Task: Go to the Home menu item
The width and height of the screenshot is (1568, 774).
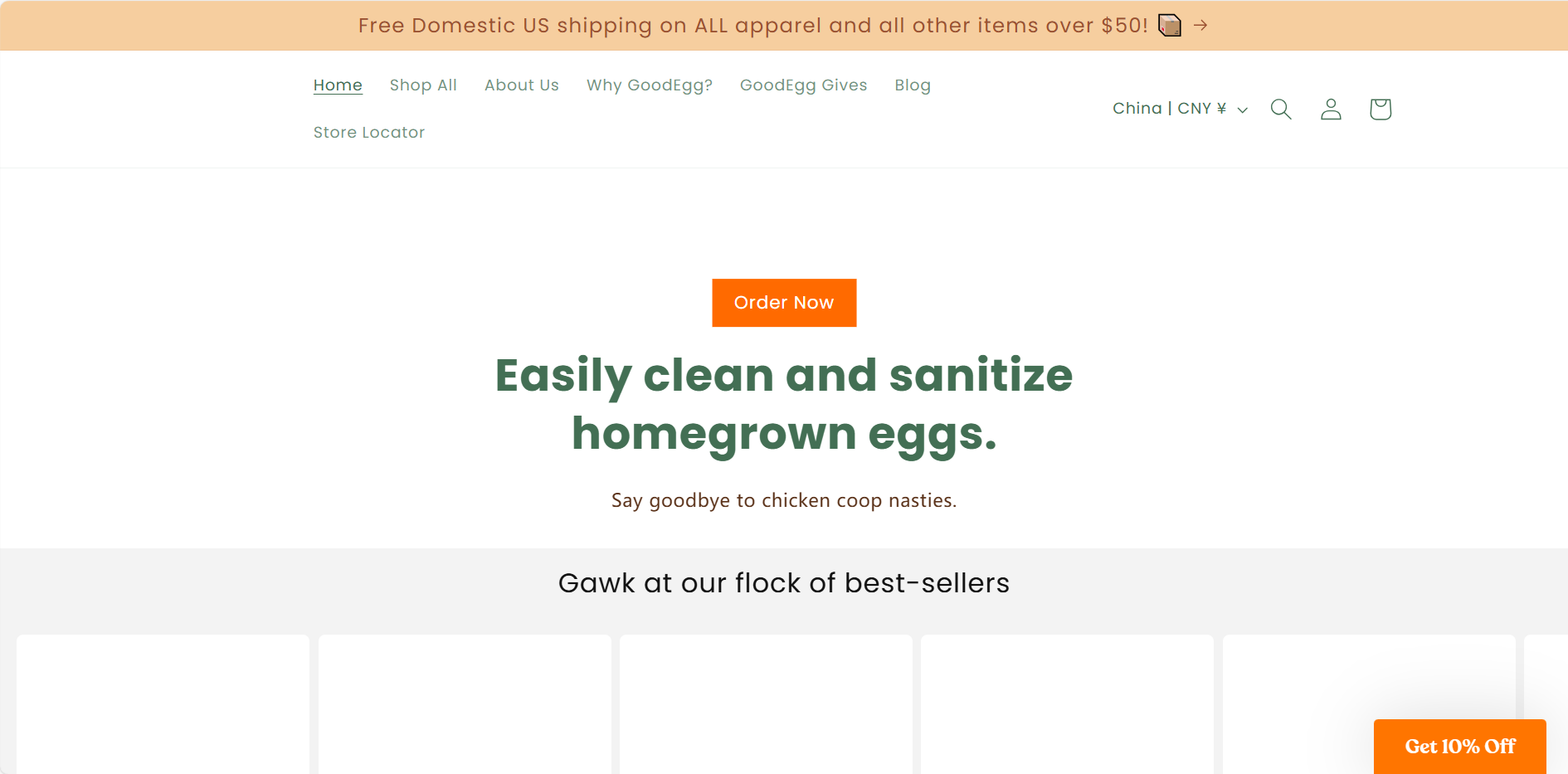Action: 338,85
